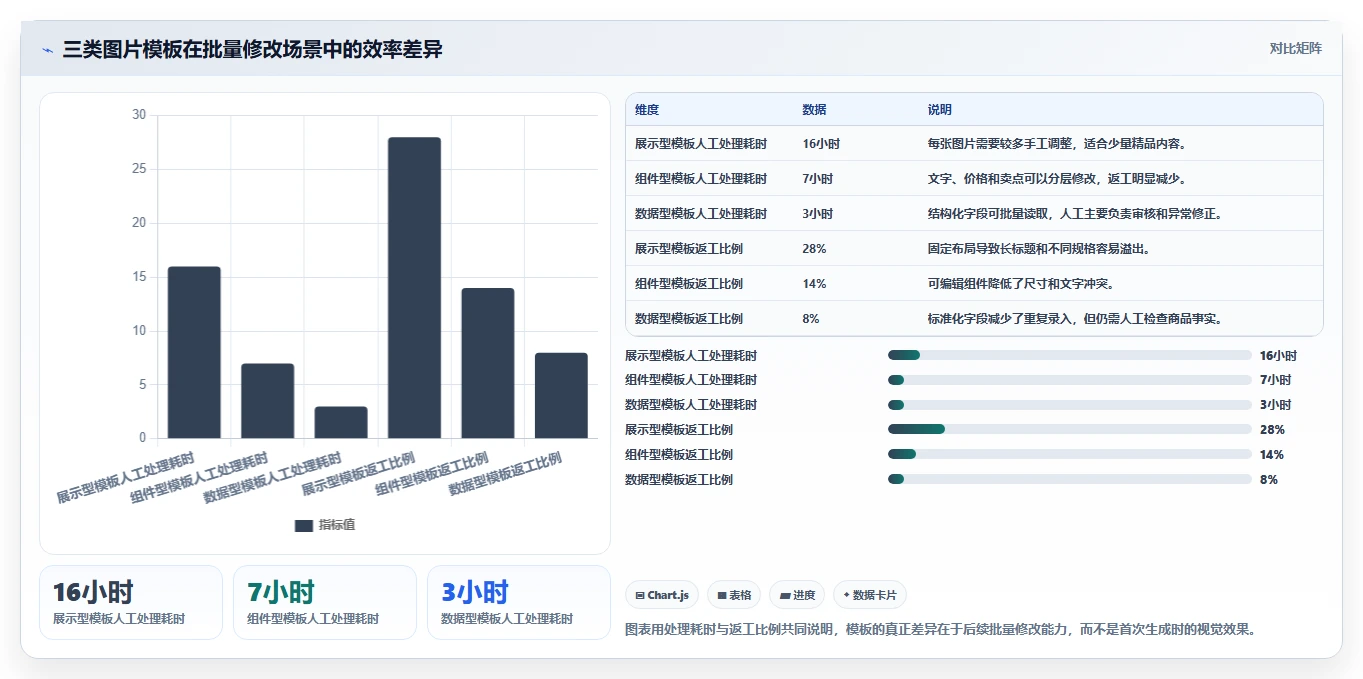Click the 组件型模板返工比例 chart bar
1363x679 pixels.
[488, 363]
